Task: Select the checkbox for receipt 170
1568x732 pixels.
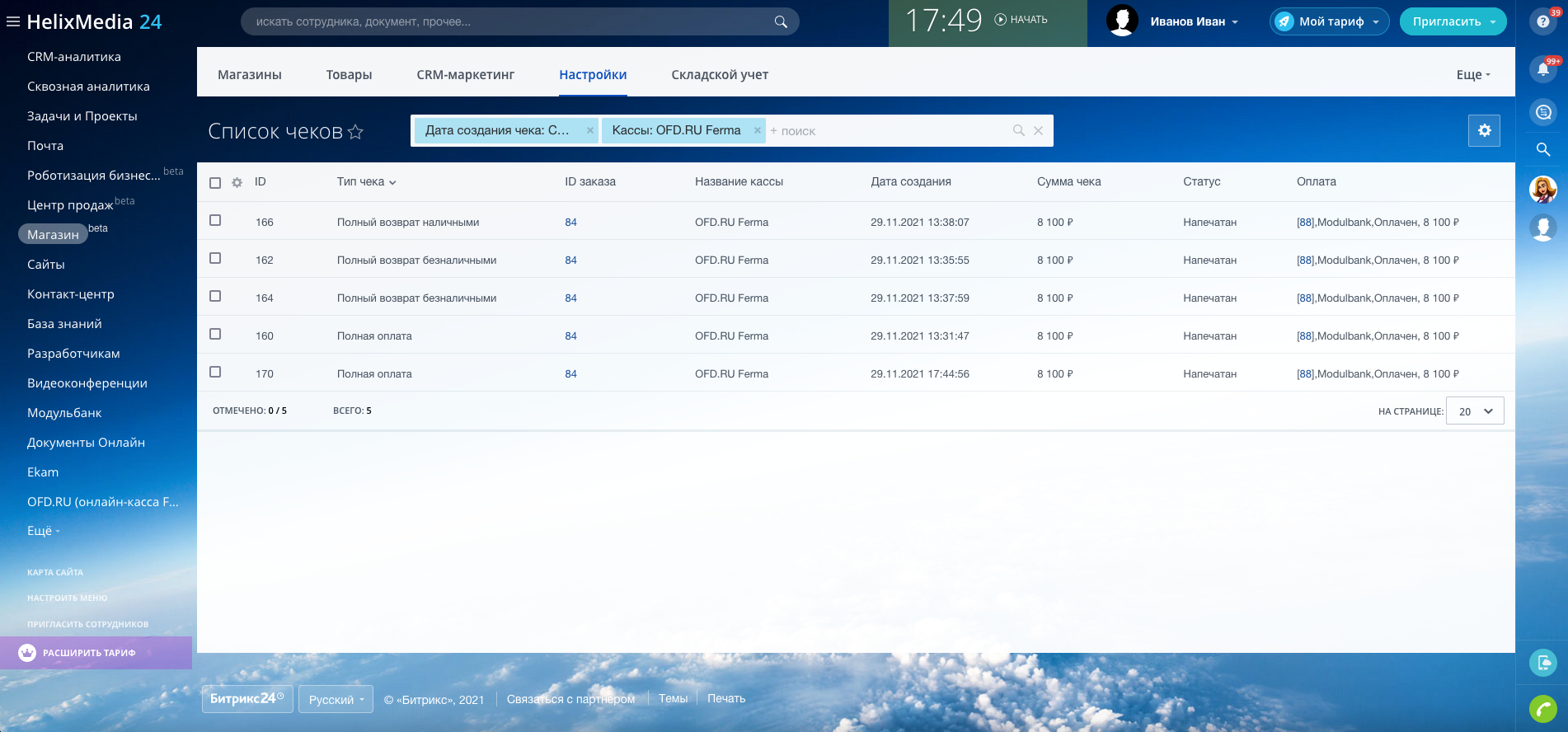Action: point(215,373)
